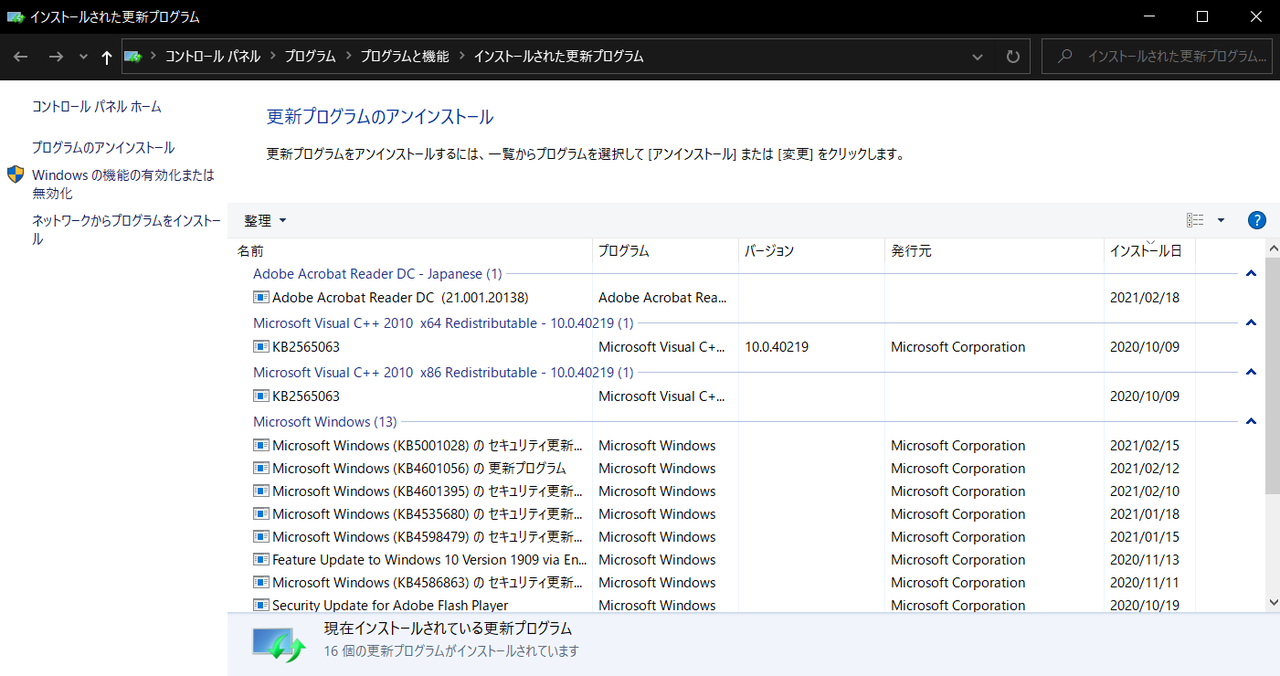Screen dimensions: 1280x676
Task: Go up one level with up arrow
Action: click(107, 57)
